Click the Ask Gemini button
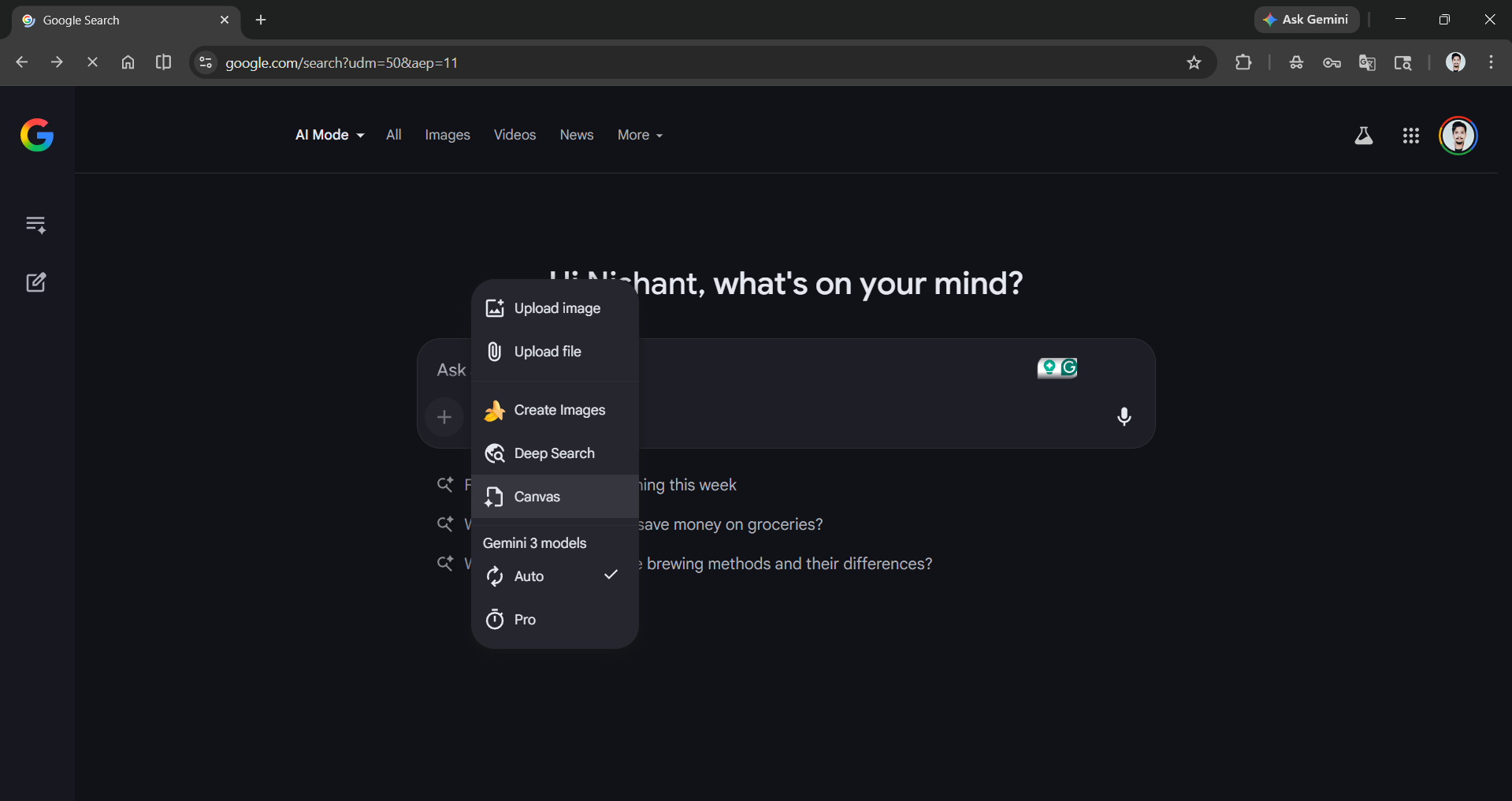This screenshot has height=801, width=1512. [1306, 19]
